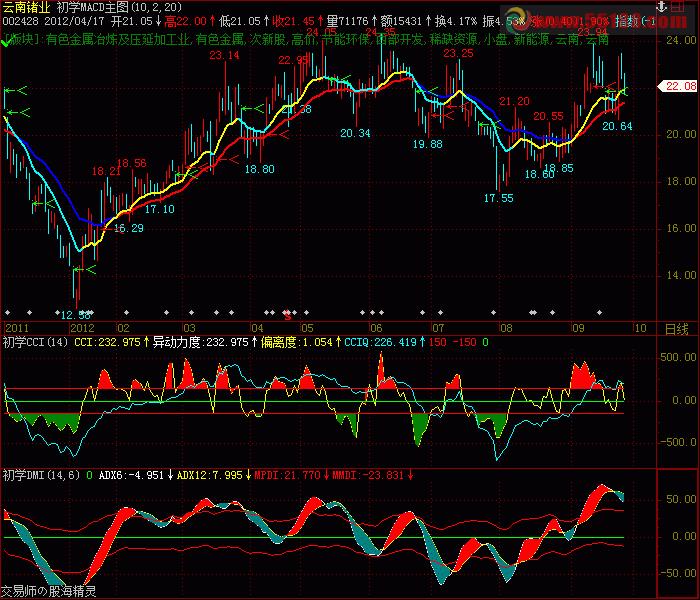Click the 19.88 trough price label
This screenshot has height=600, width=700.
coord(428,144)
